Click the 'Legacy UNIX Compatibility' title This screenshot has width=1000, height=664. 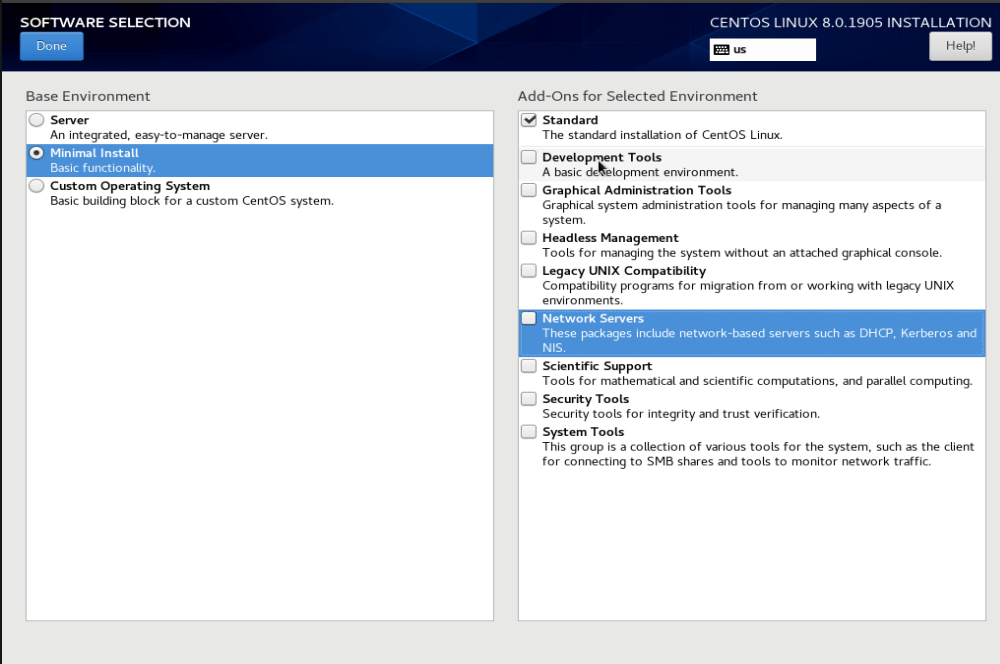pos(624,271)
